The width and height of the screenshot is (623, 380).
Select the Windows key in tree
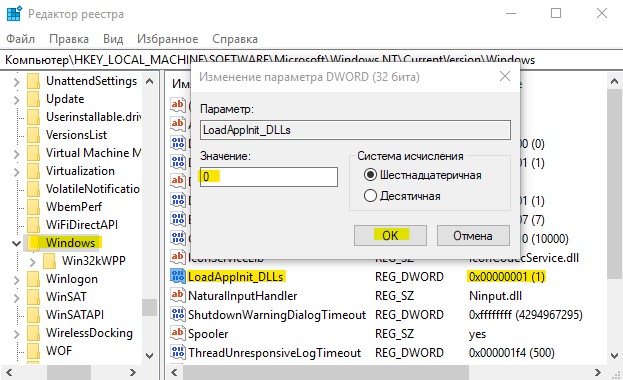coord(70,242)
